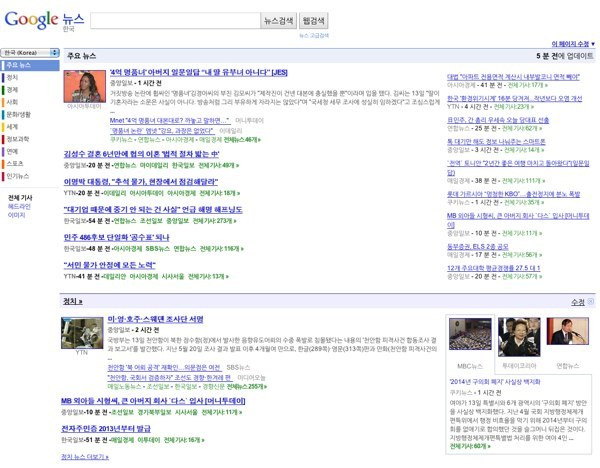600x468 pixels.
Task: Open the SBS뉴스 source under 민주 486후보 story
Action: (157, 249)
